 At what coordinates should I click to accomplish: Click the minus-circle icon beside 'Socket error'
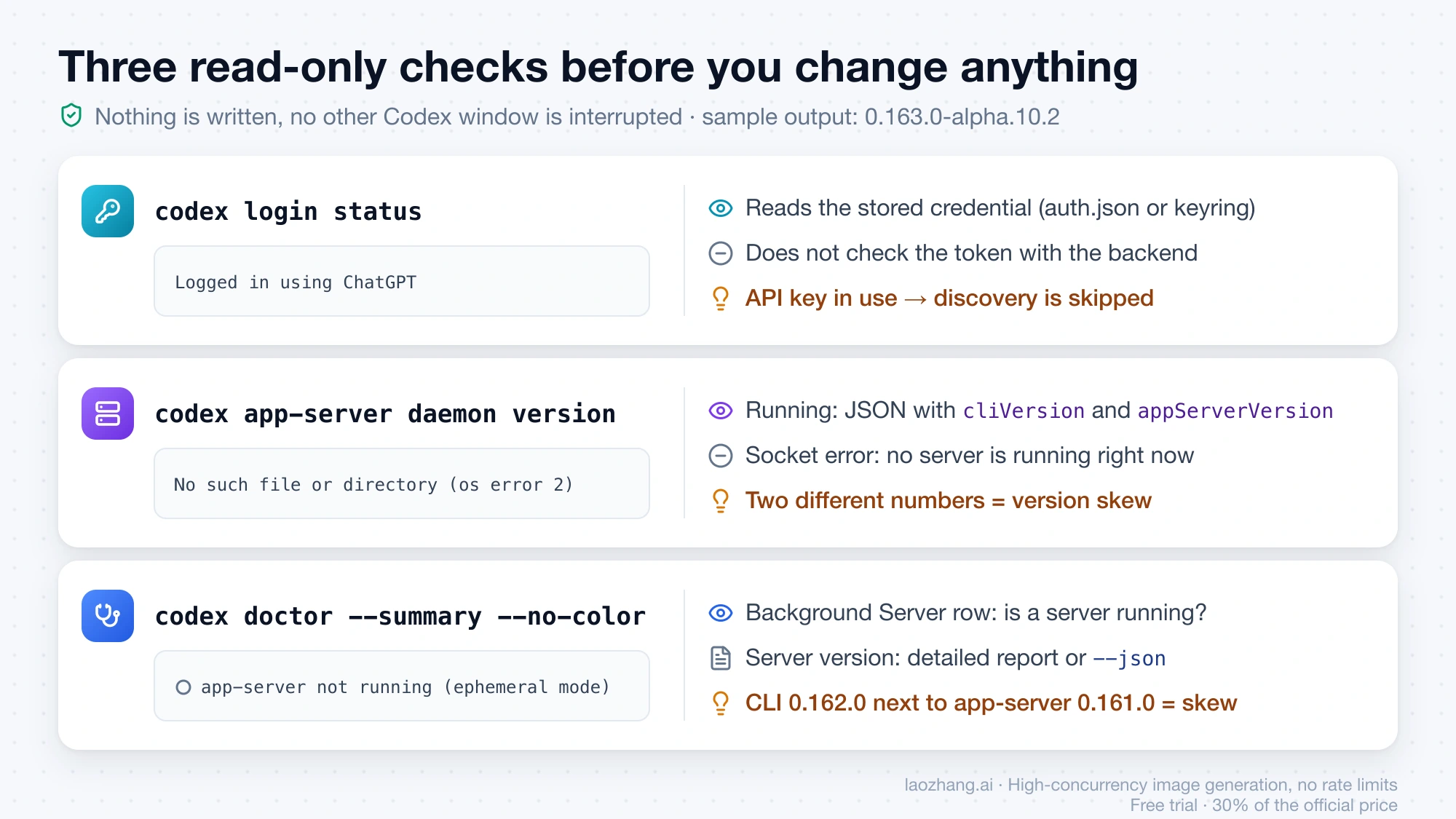click(721, 456)
